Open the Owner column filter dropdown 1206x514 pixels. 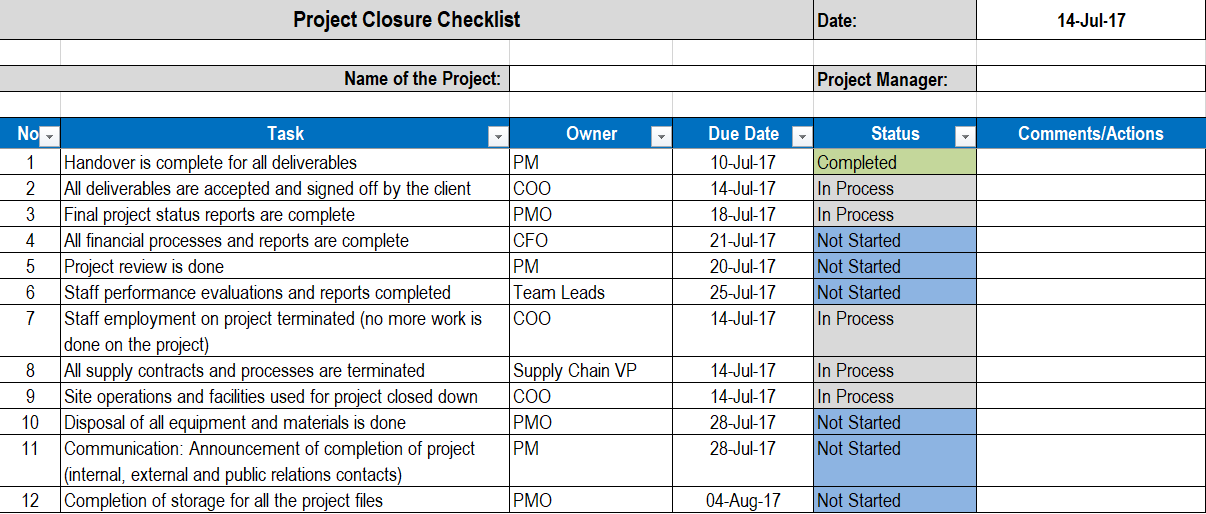coord(661,136)
